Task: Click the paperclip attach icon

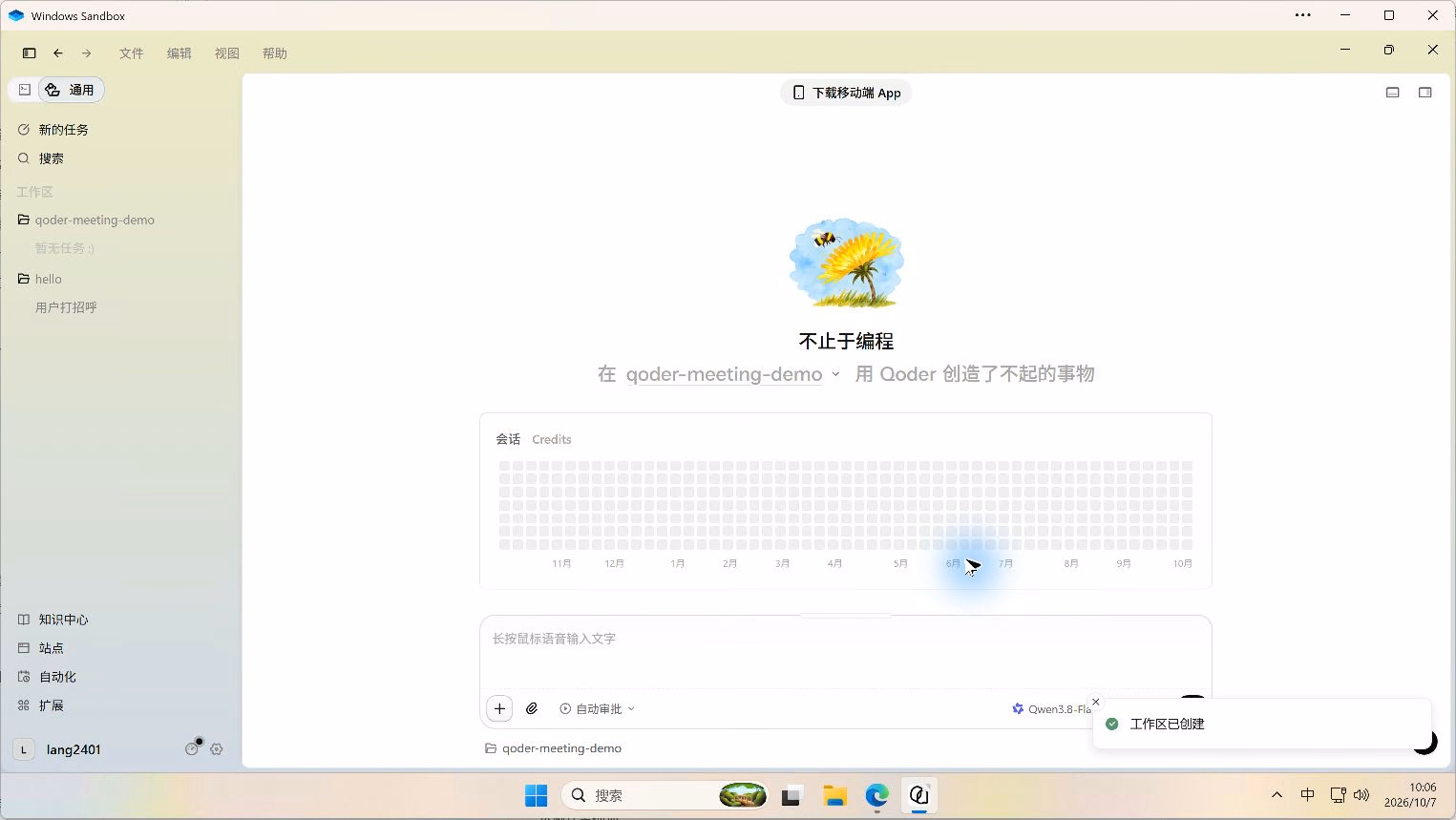Action: tap(533, 708)
